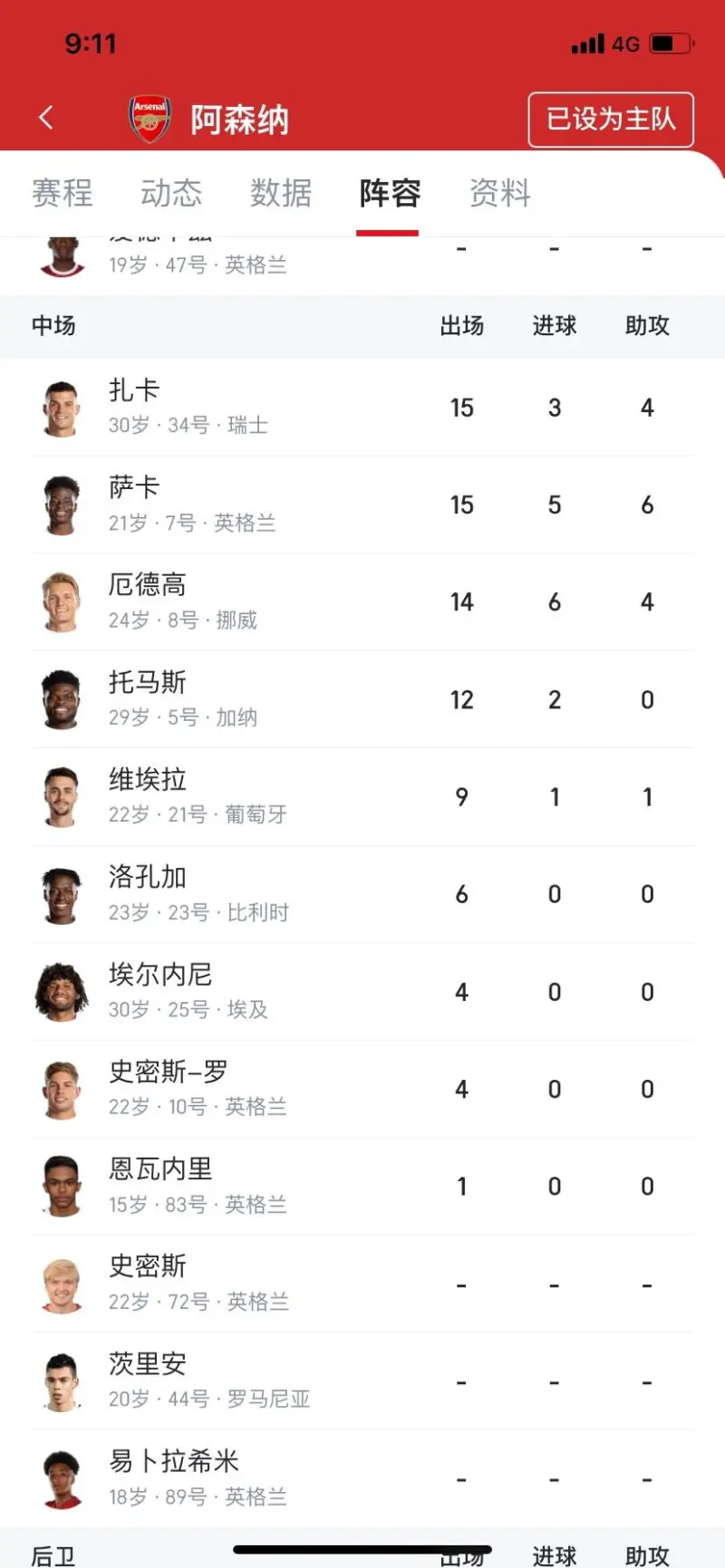Image resolution: width=725 pixels, height=1568 pixels.
Task: Tap the 进球 column header in 中场
Action: click(x=555, y=326)
